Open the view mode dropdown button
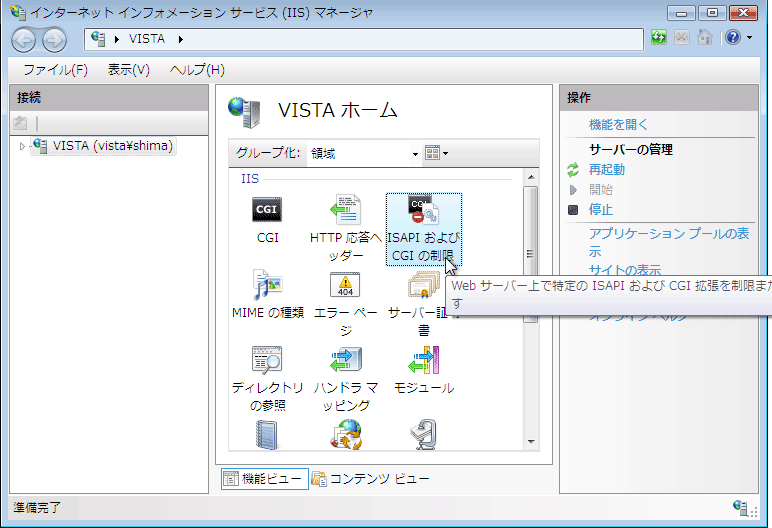This screenshot has height=528, width=772. coord(436,153)
